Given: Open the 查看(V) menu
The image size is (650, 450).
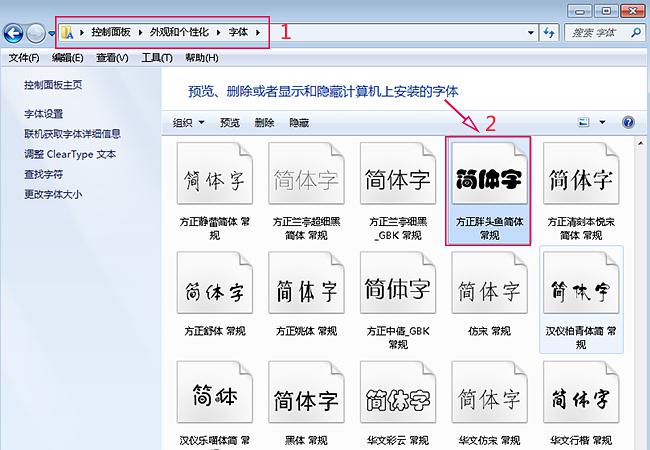Looking at the screenshot, I should click(112, 58).
